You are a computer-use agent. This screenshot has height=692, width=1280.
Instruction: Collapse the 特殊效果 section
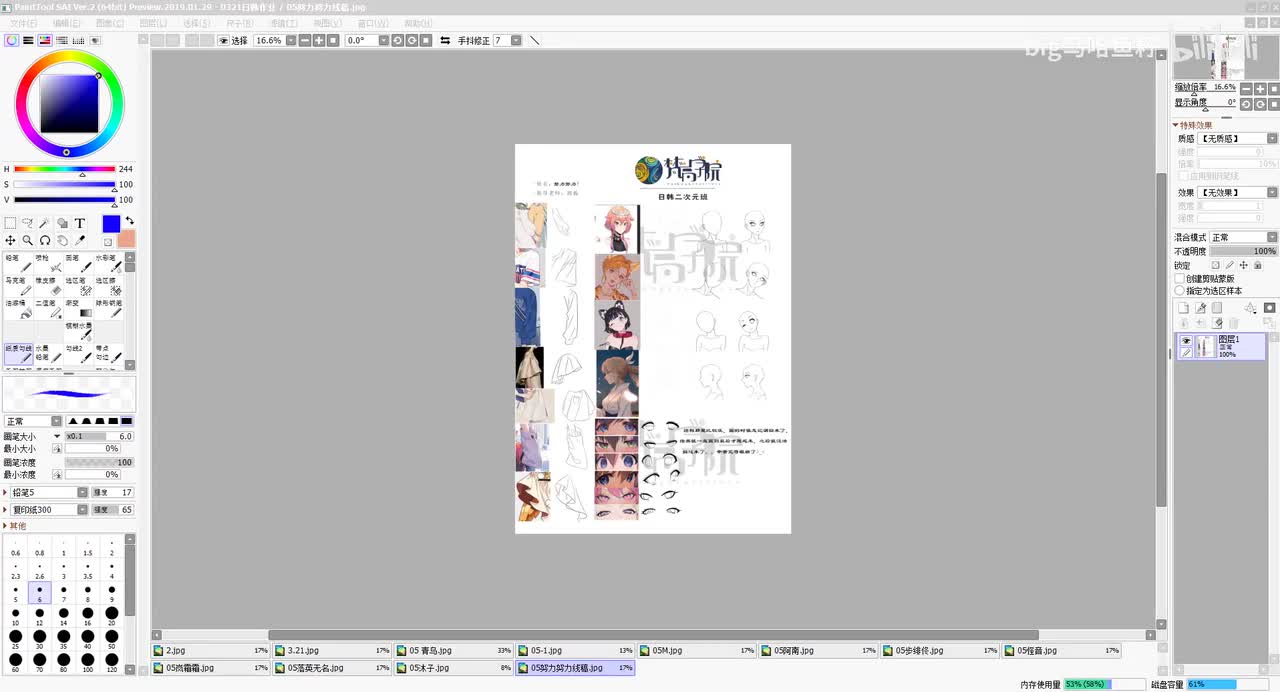click(x=1176, y=126)
